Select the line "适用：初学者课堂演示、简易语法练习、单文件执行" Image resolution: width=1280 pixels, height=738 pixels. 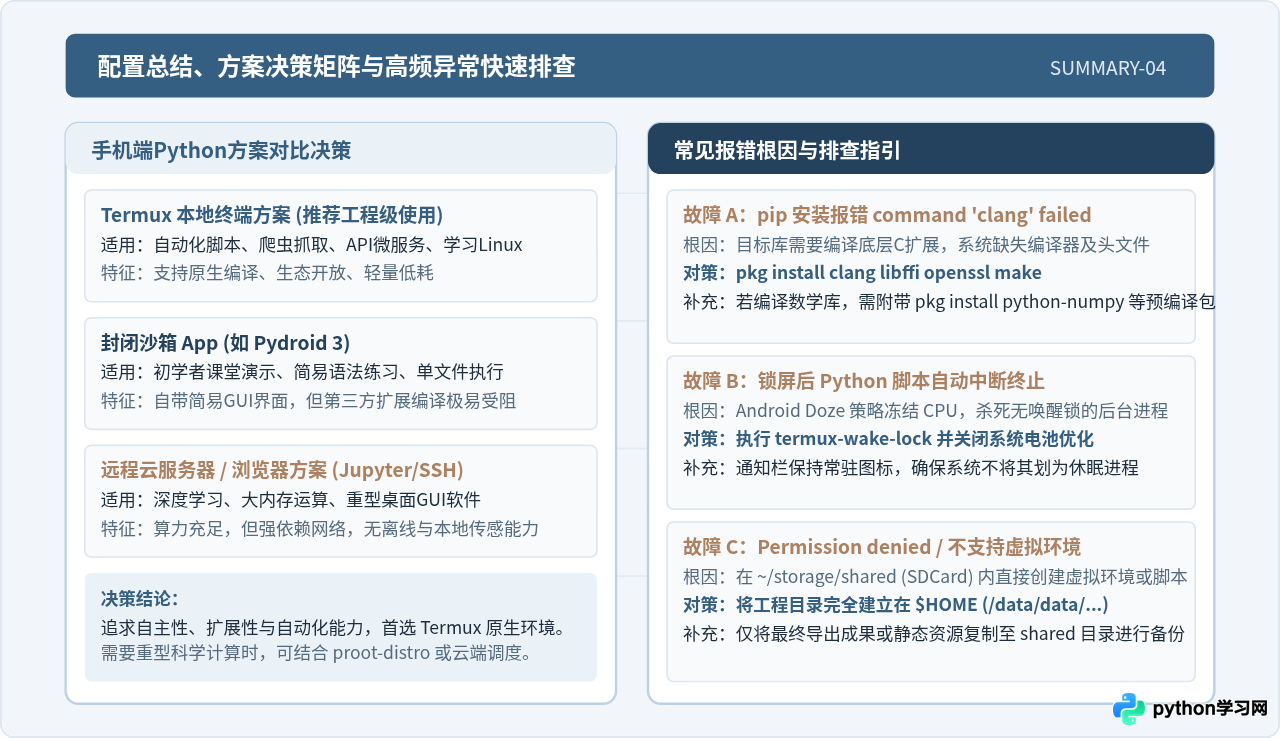302,372
